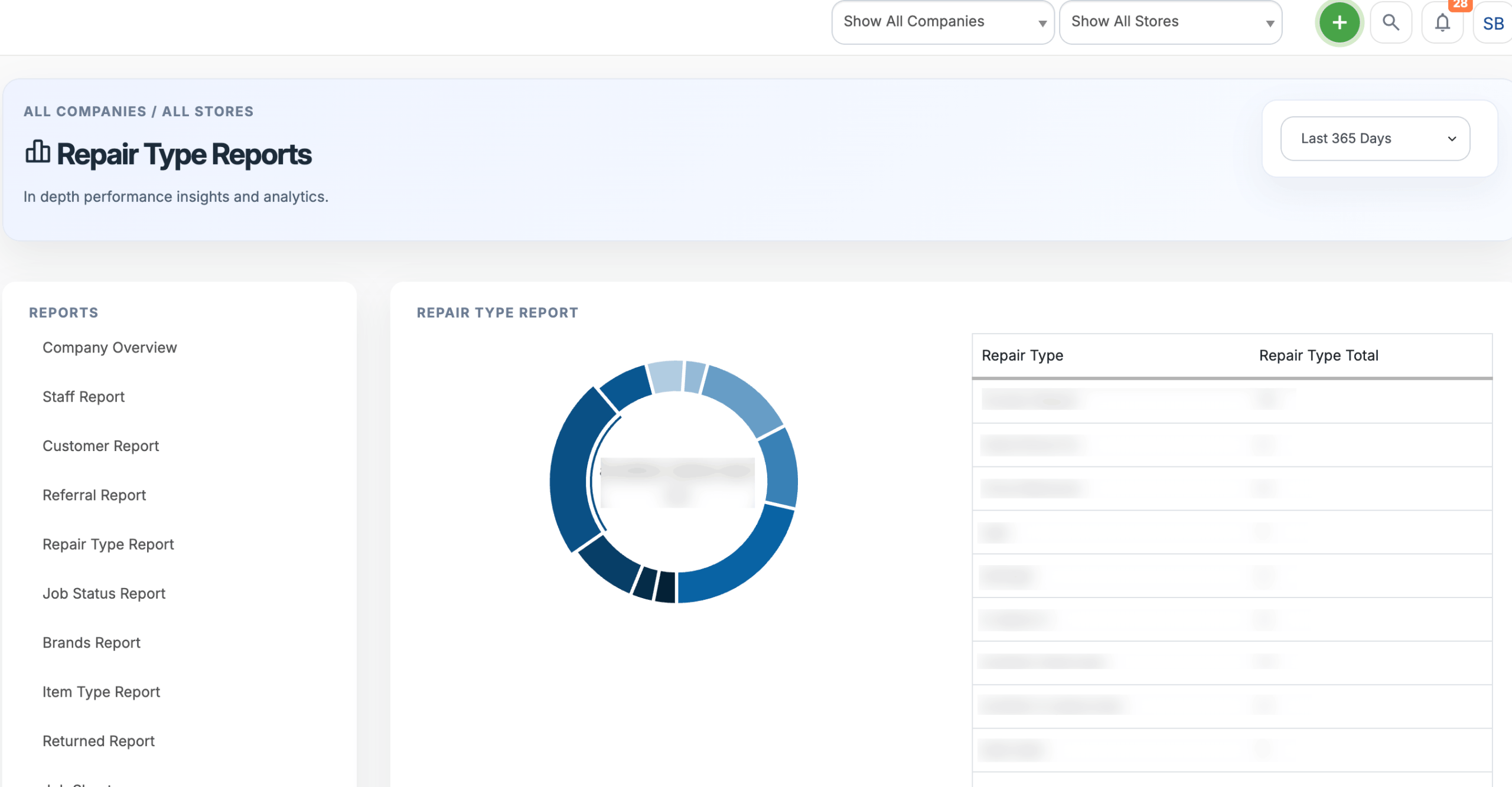Click the light blue top donut segment
This screenshot has height=787, width=1512.
pyautogui.click(x=666, y=376)
